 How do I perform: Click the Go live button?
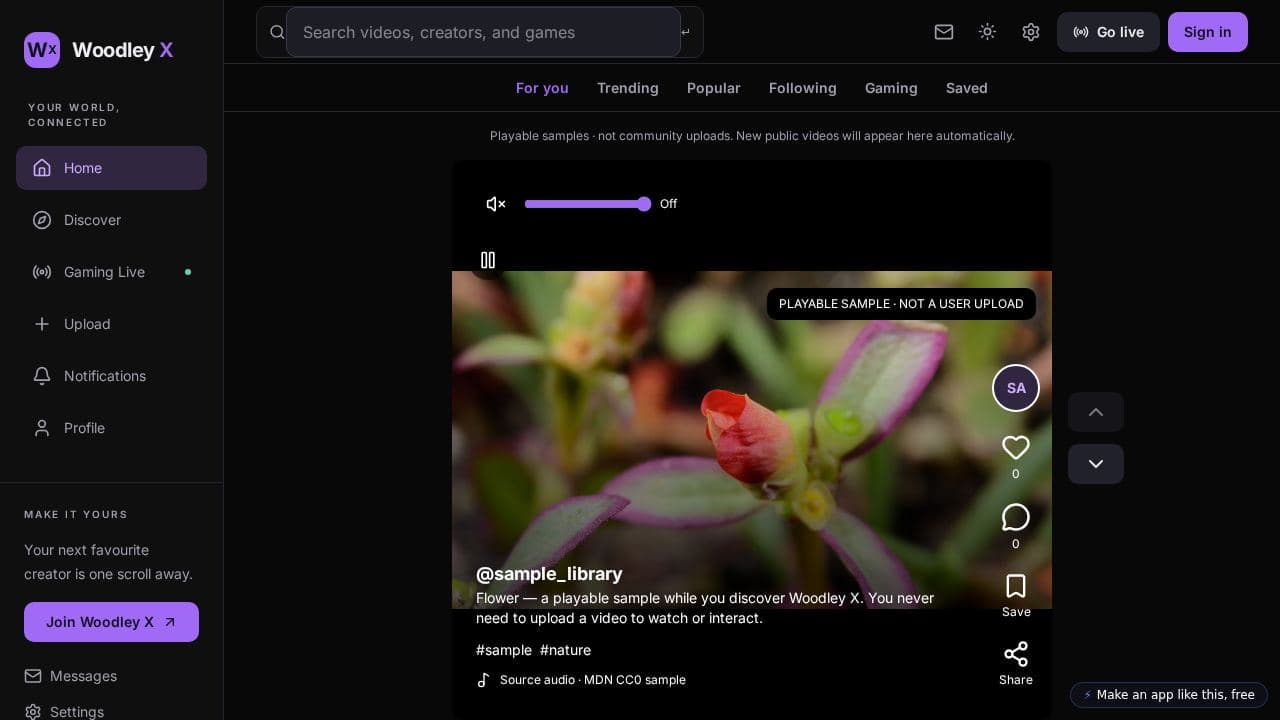coord(1108,32)
